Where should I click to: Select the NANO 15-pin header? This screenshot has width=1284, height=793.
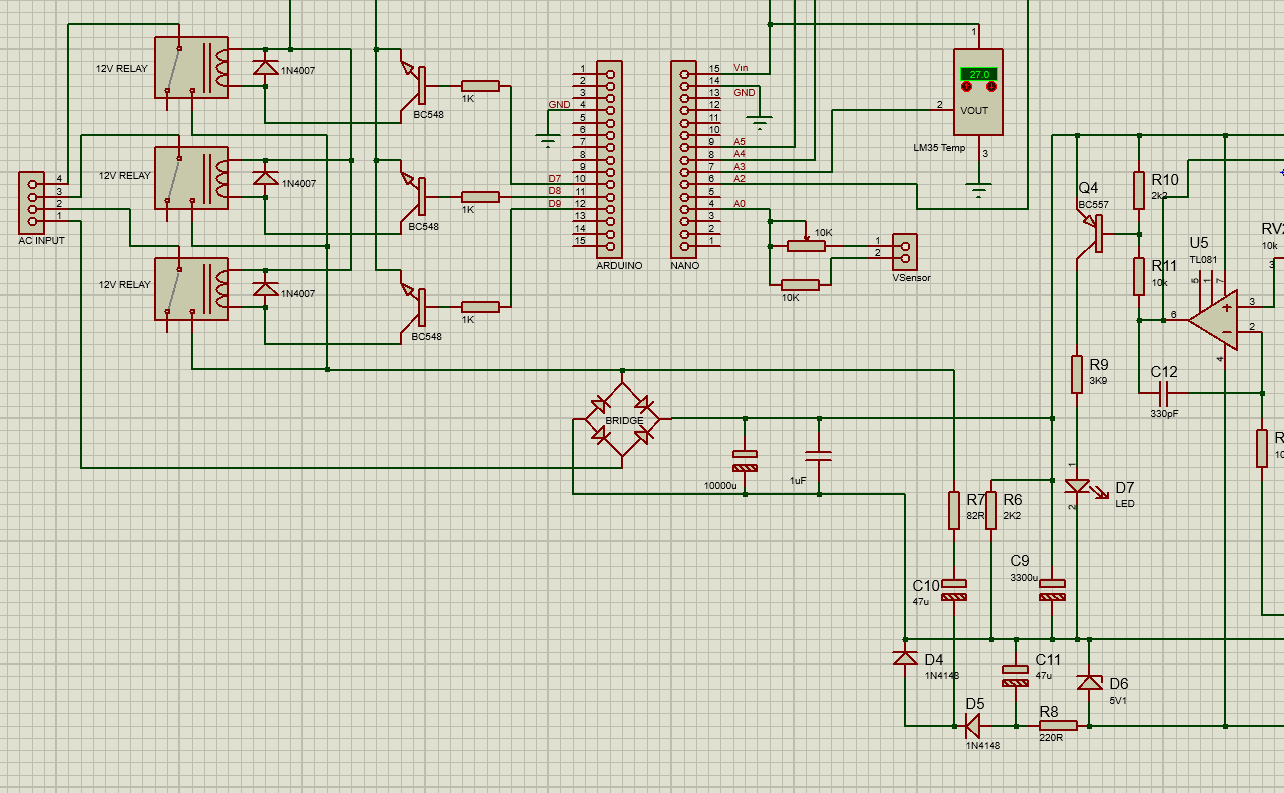coord(684,160)
